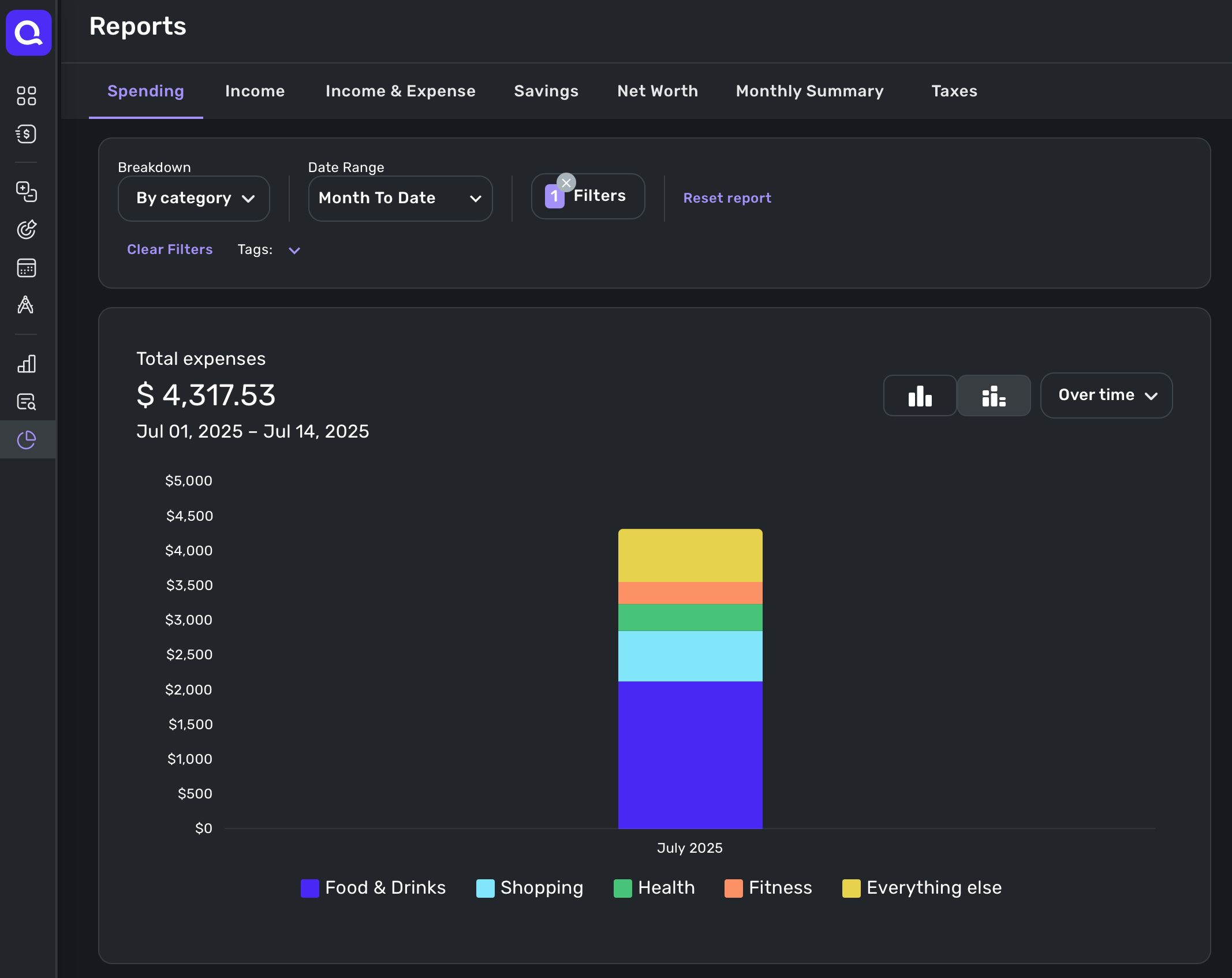Select the pie chart reports icon in sidebar
1232x978 pixels.
[x=27, y=440]
